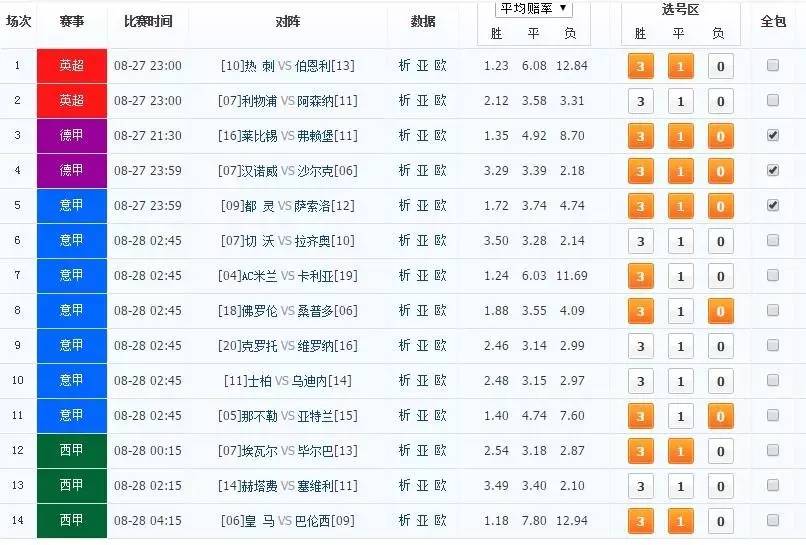Select draw 1 for 利物浦 vs 阿森纳
The image size is (806, 545).
click(681, 101)
